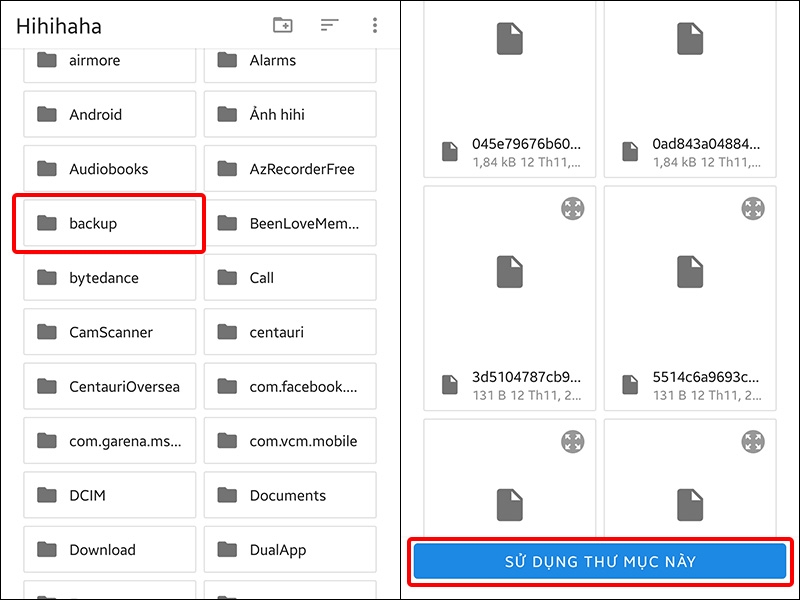The height and width of the screenshot is (600, 800).
Task: Open the backup folder
Action: (110, 223)
